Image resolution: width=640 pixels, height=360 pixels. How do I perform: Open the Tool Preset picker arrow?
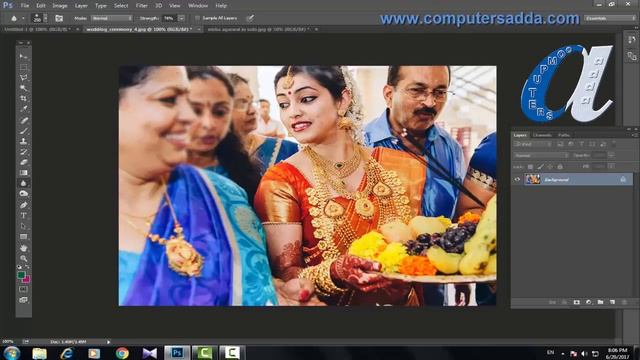click(x=23, y=18)
